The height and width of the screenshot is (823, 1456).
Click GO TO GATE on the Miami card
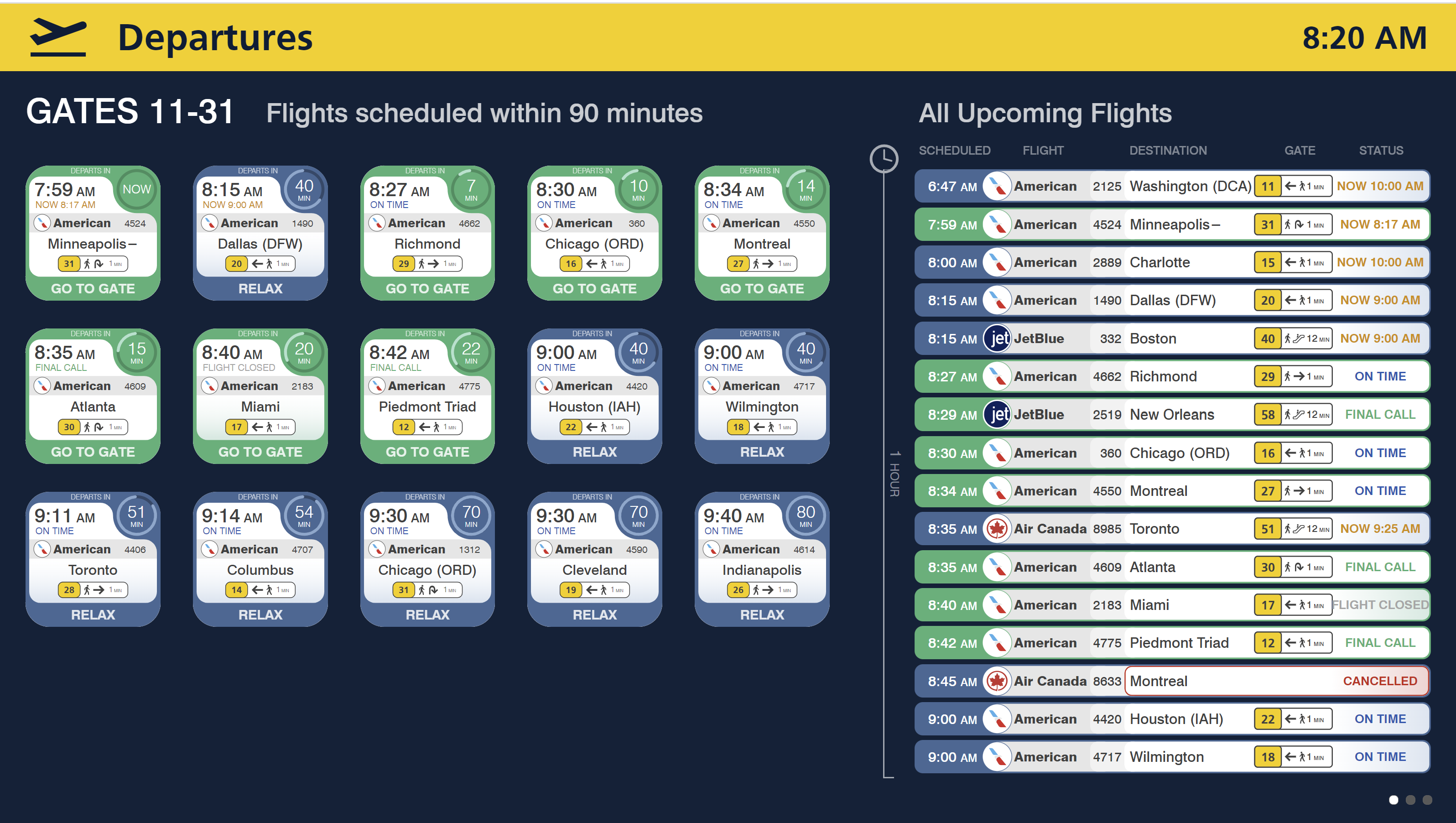[260, 452]
